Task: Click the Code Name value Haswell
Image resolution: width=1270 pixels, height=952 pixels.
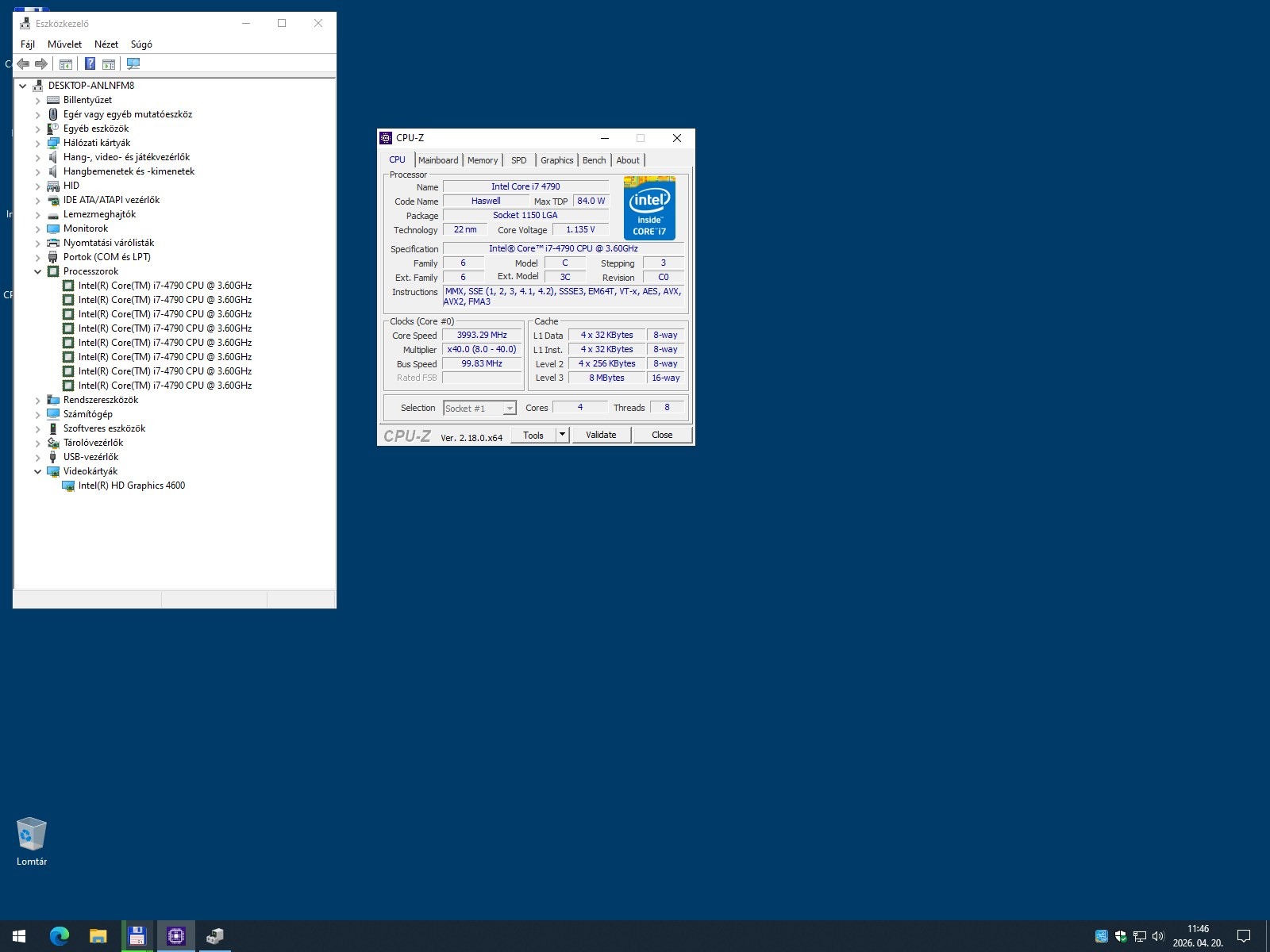Action: point(486,202)
